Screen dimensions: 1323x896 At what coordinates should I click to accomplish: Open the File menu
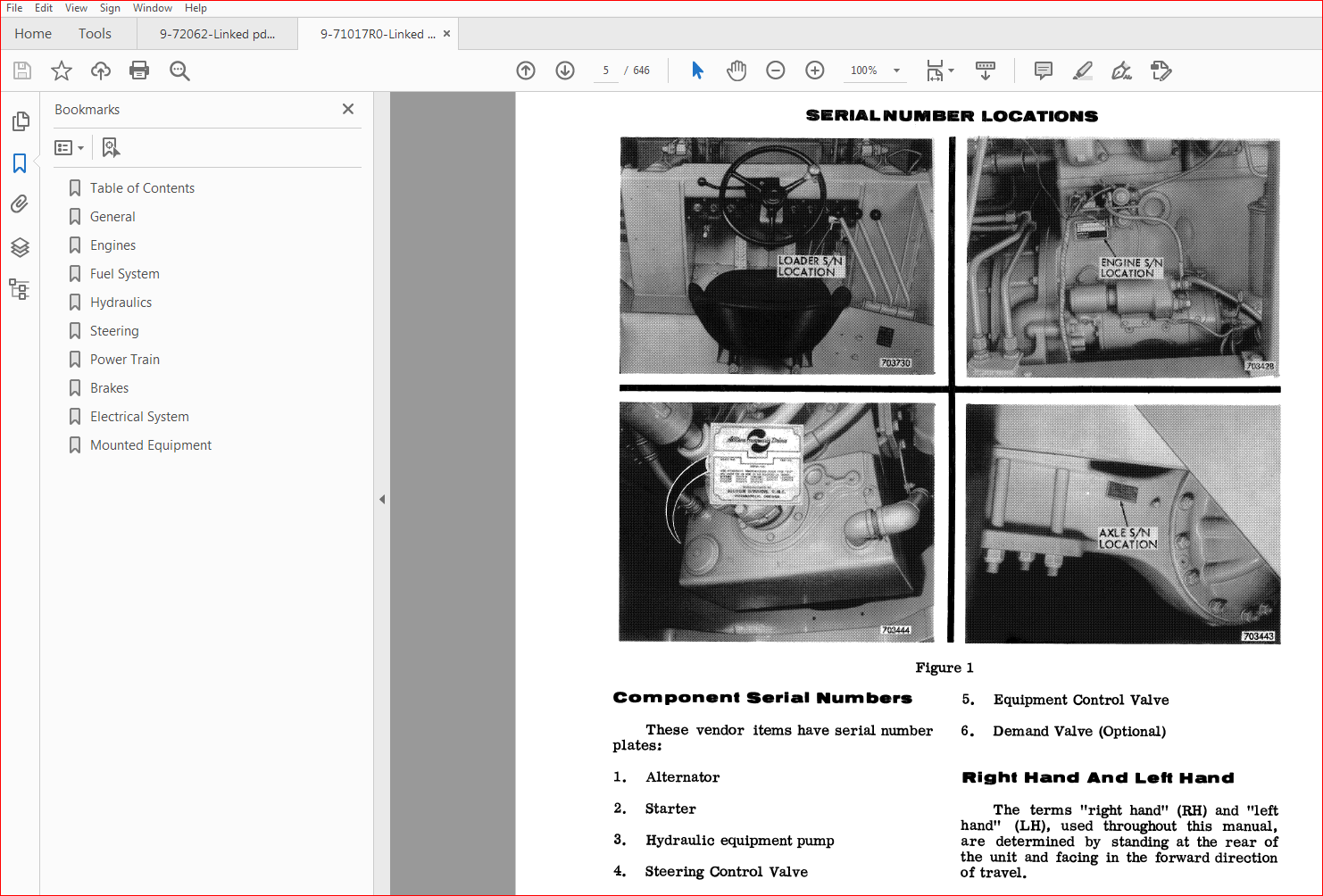pyautogui.click(x=14, y=8)
